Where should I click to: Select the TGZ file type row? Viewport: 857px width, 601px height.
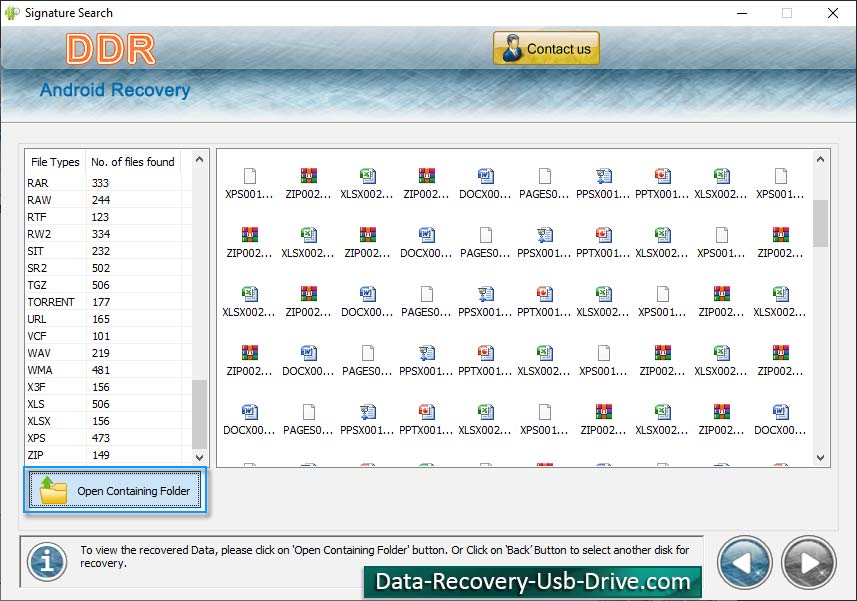(108, 285)
